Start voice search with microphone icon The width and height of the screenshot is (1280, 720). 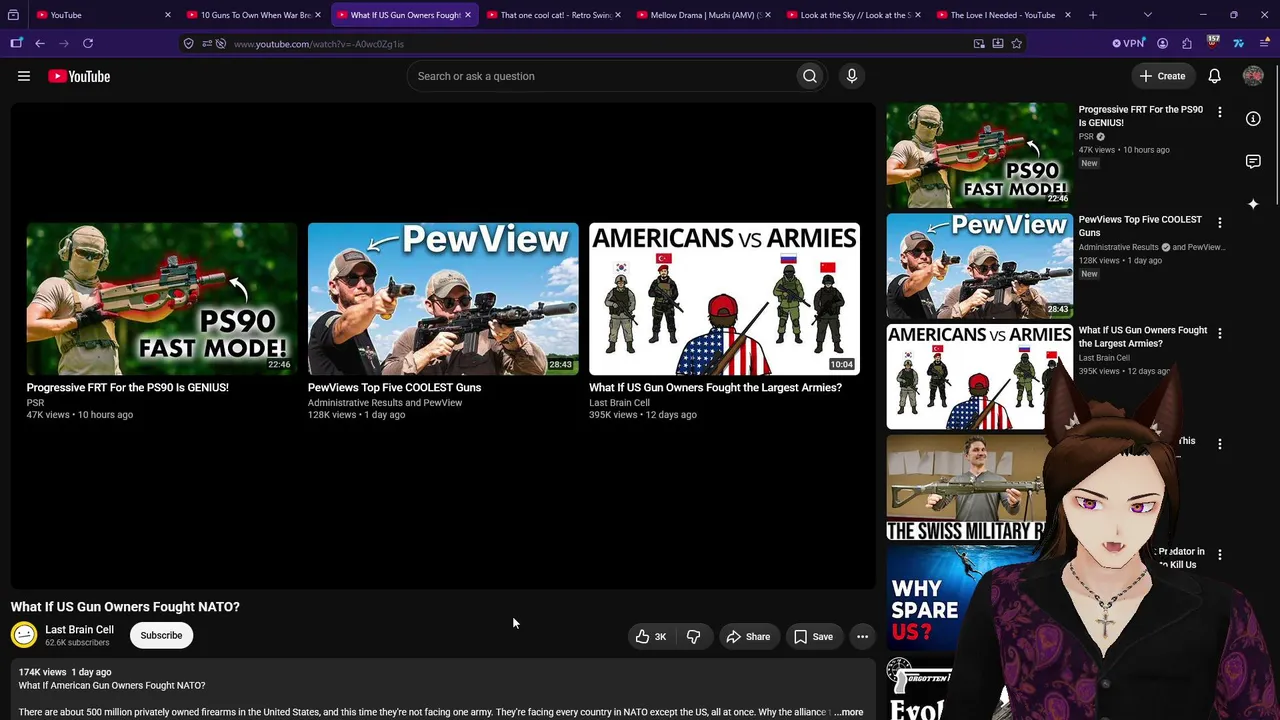click(852, 76)
